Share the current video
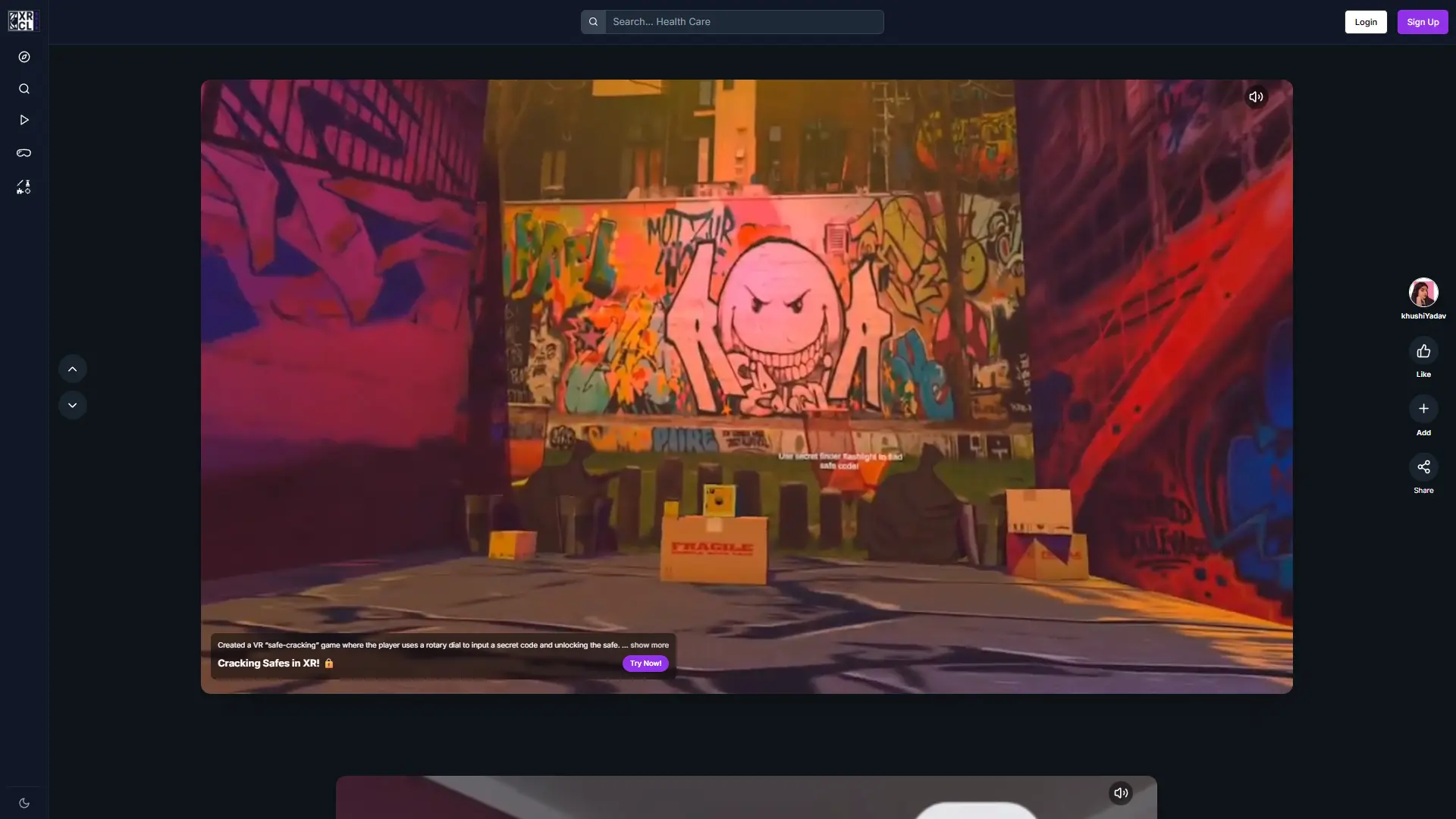 coord(1423,467)
